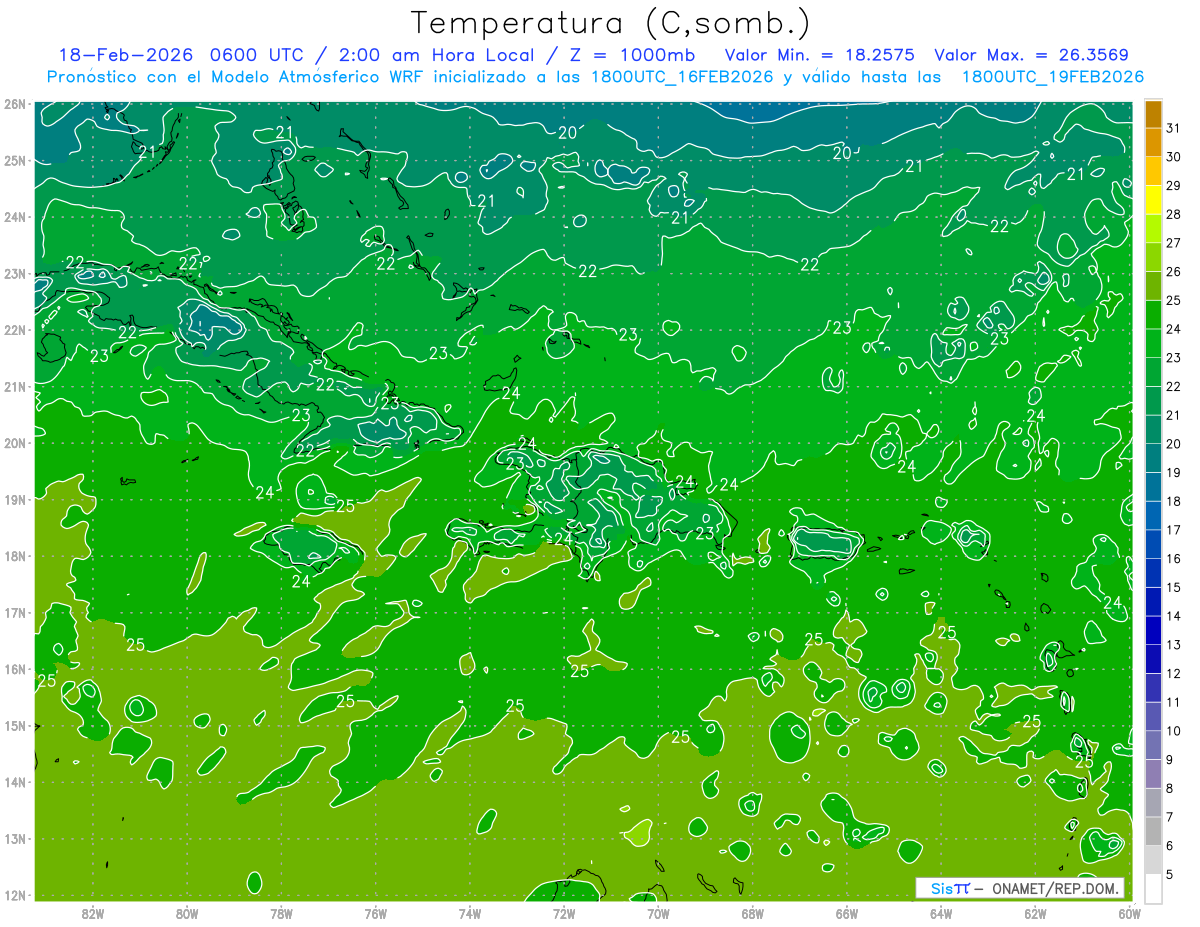This screenshot has width=1200, height=927.
Task: Click the white colorbar swatch below 5
Action: [1153, 888]
